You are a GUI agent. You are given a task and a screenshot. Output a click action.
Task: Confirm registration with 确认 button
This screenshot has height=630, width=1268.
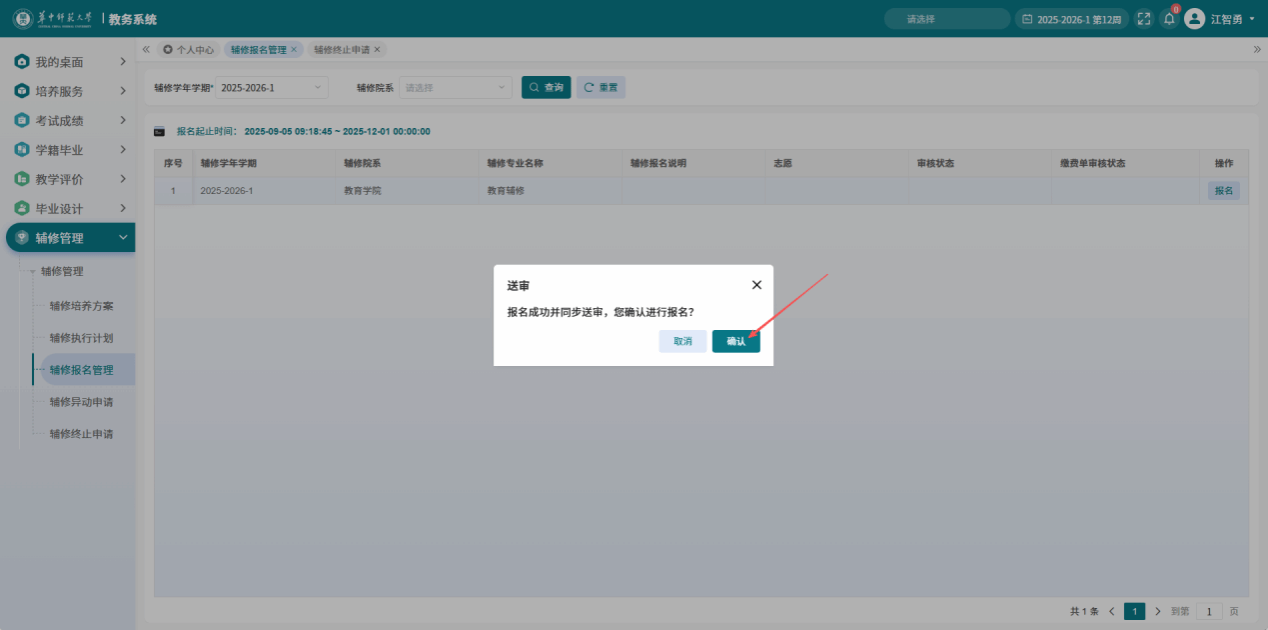coord(736,341)
